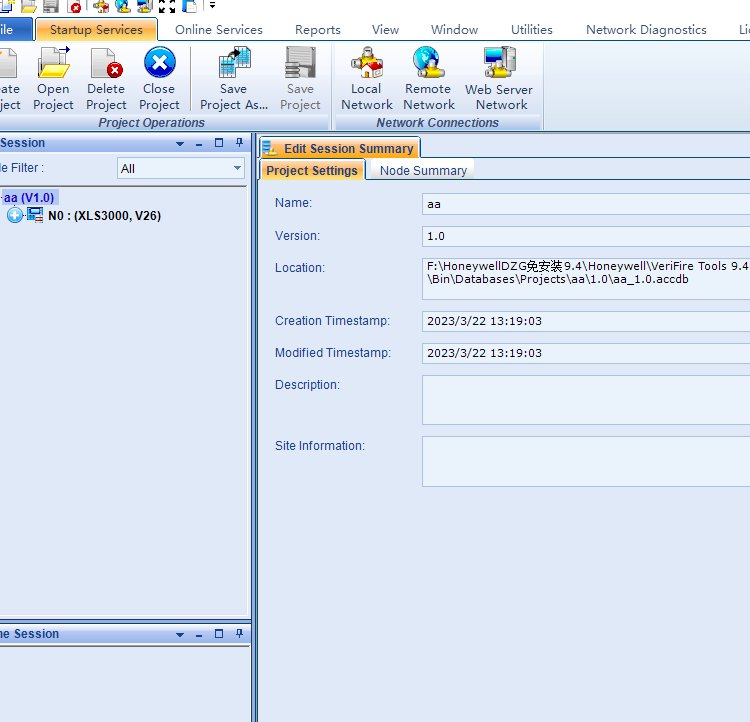Click quick-access web server network icon
Viewport: 750px width, 722px height.
pyautogui.click(x=145, y=6)
